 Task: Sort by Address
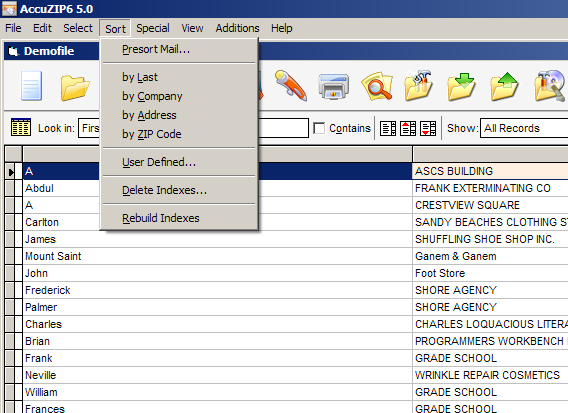179,115
